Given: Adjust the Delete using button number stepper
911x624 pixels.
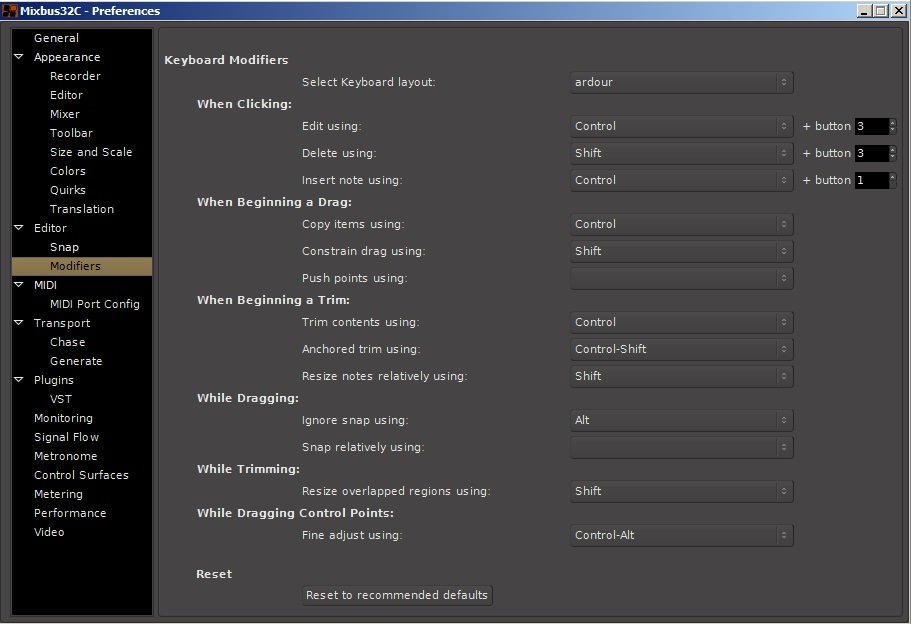Looking at the screenshot, I should (893, 153).
